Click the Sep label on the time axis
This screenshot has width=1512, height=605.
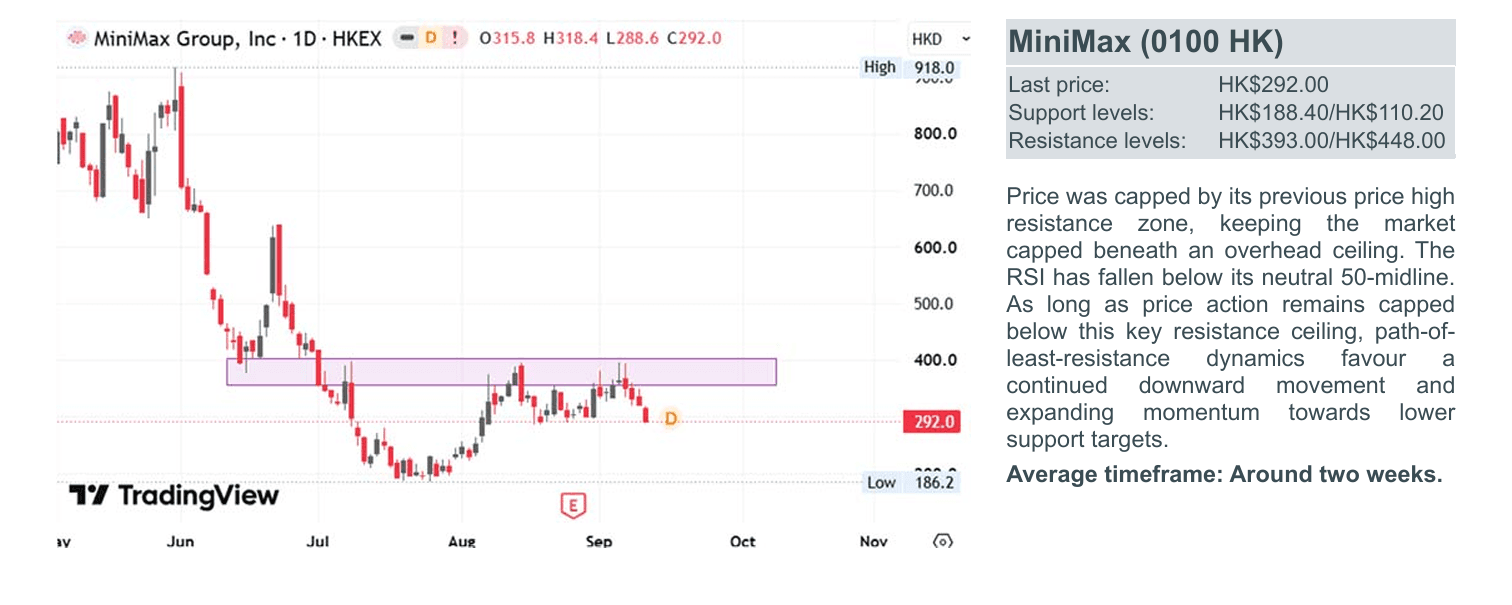click(598, 541)
